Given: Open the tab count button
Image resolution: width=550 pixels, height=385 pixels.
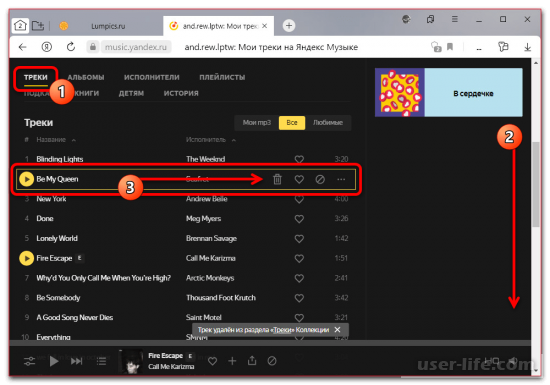Looking at the screenshot, I should point(20,26).
